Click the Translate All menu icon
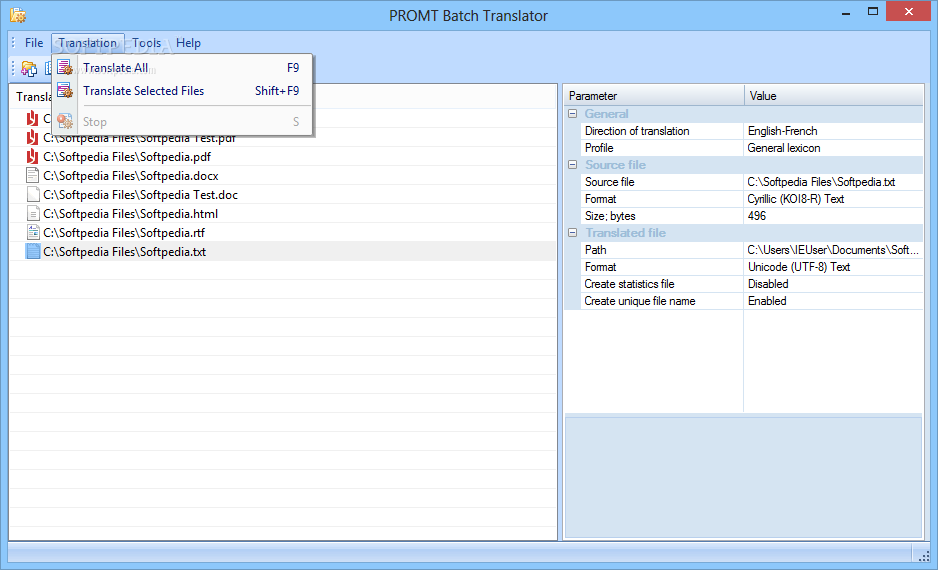938x570 pixels. click(65, 68)
